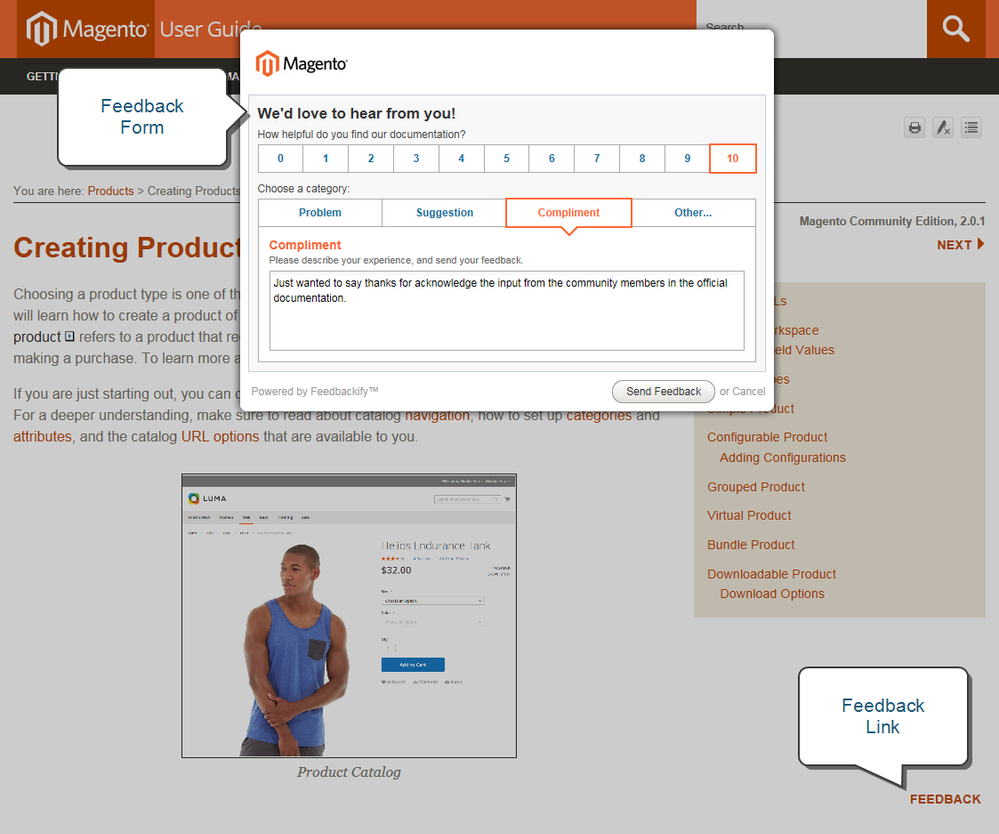Click the remove highlighting icon
Viewport: 999px width, 834px height.
[943, 127]
